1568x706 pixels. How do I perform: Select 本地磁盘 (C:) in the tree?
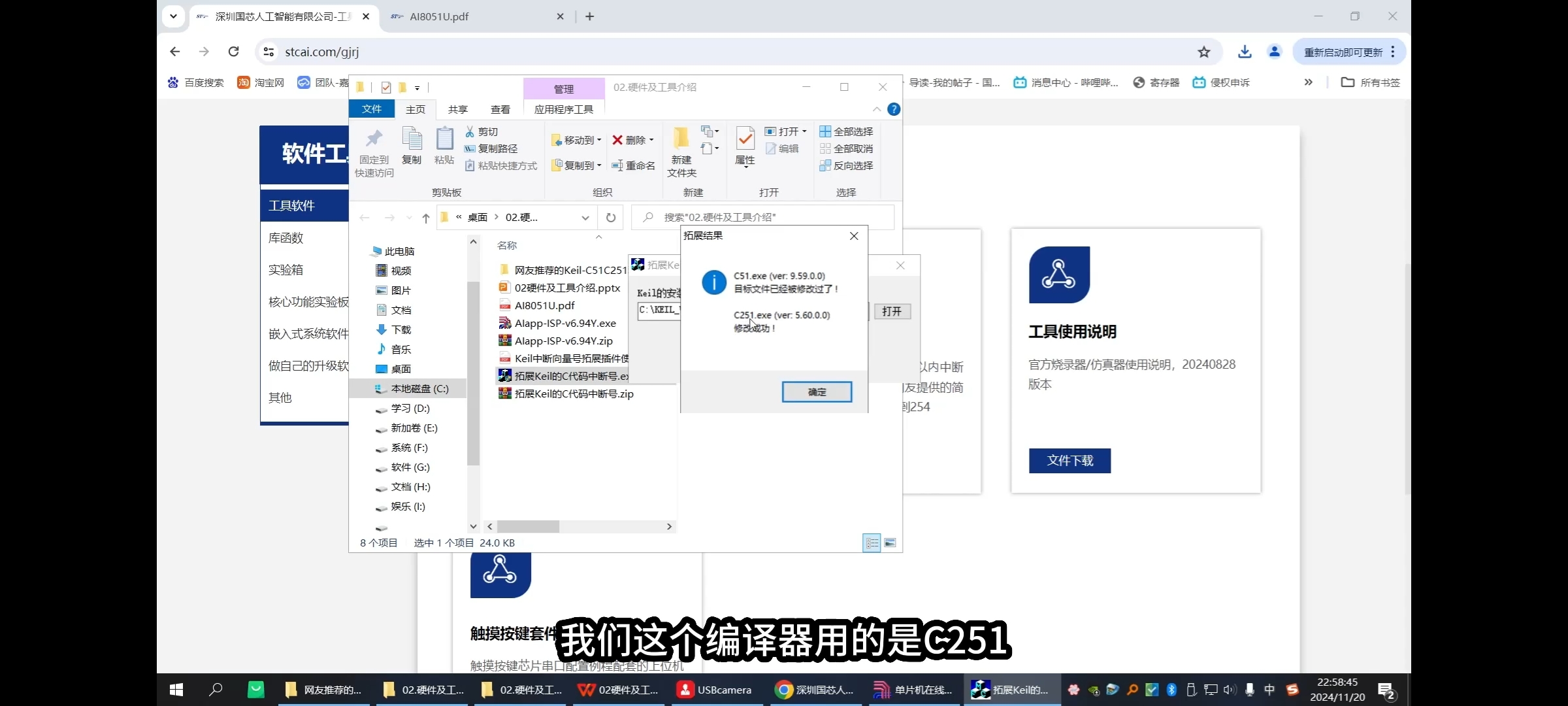412,388
